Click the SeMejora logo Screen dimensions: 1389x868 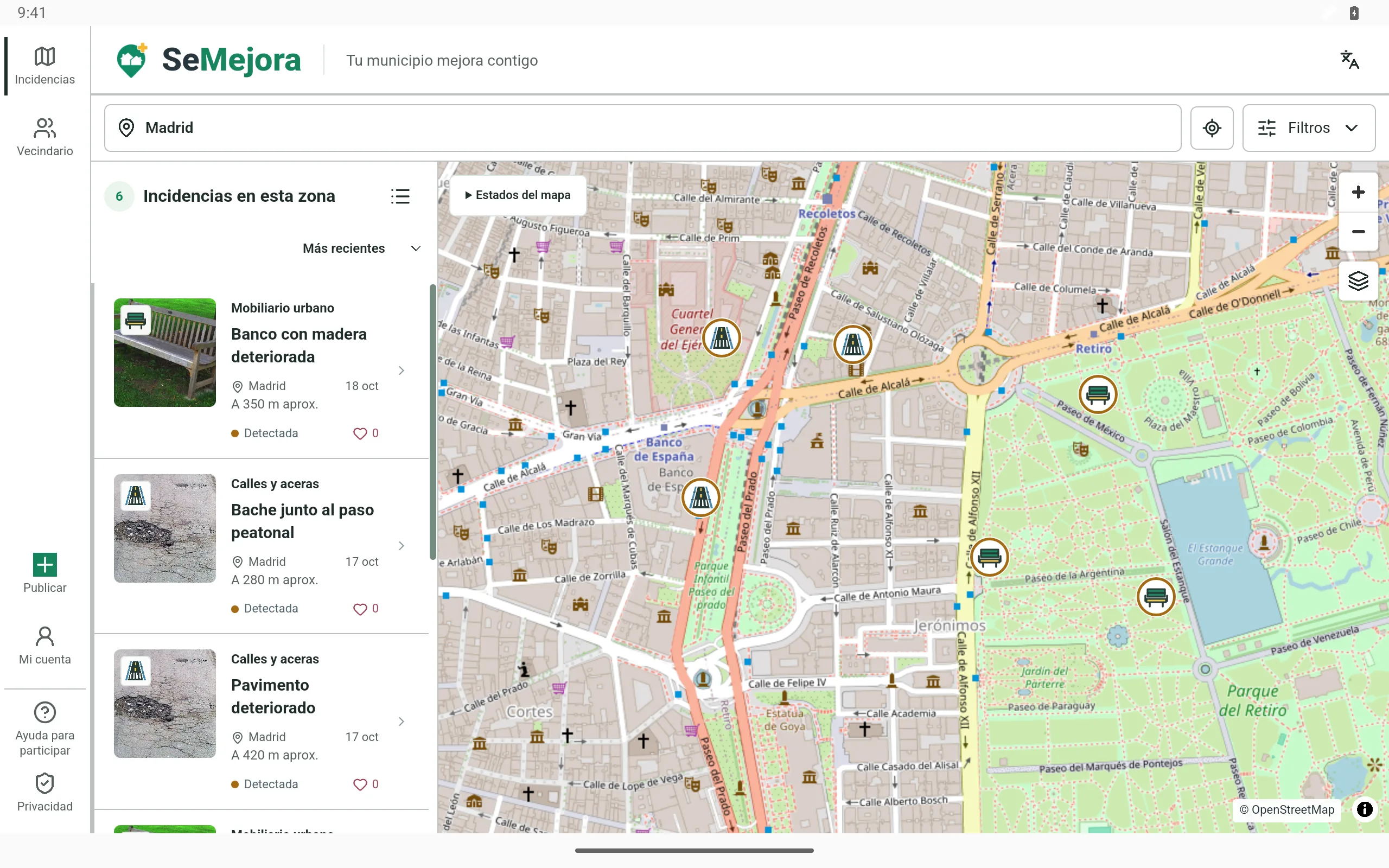[x=208, y=60]
